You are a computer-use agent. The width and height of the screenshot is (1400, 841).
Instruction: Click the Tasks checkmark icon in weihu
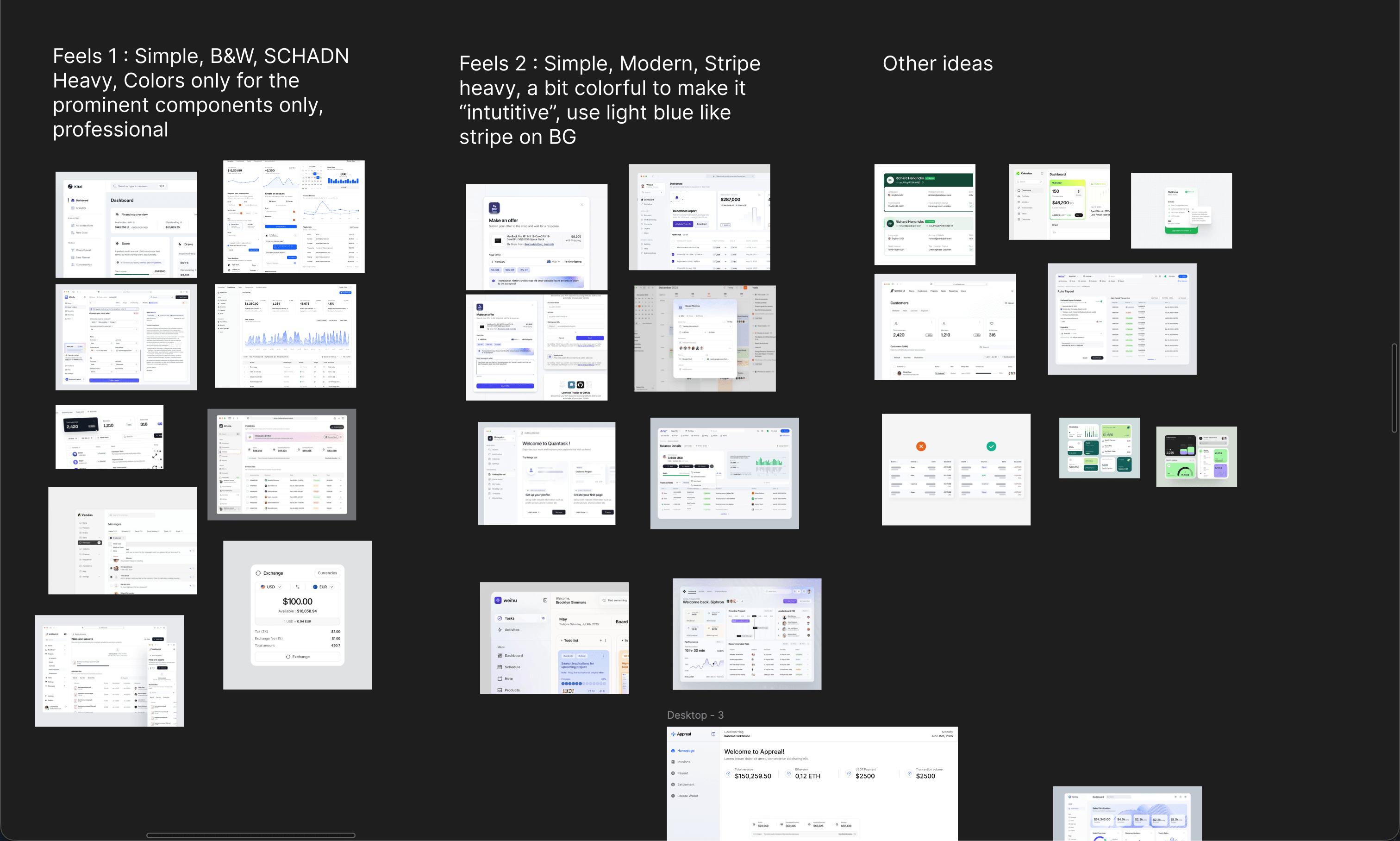click(x=500, y=618)
